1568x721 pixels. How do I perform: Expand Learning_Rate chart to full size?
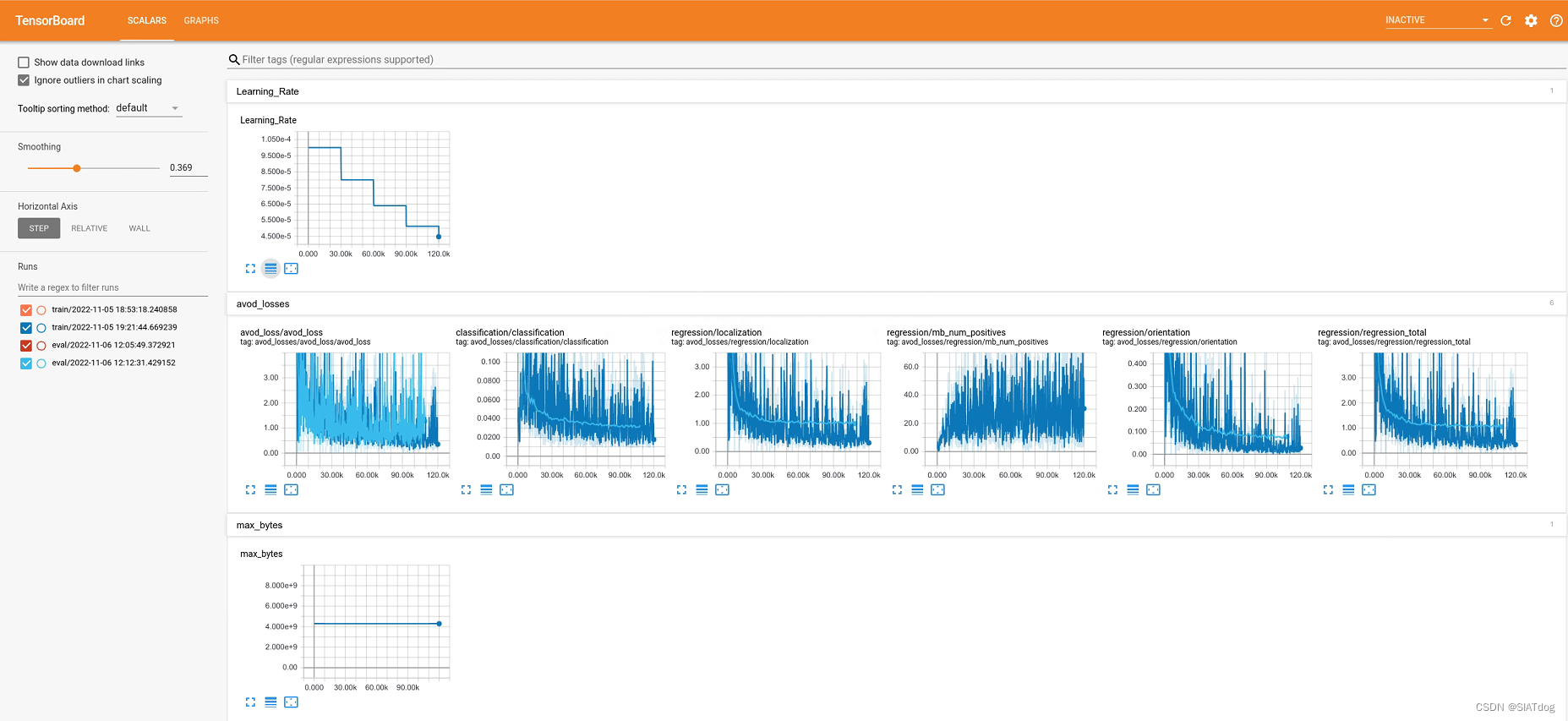(250, 269)
